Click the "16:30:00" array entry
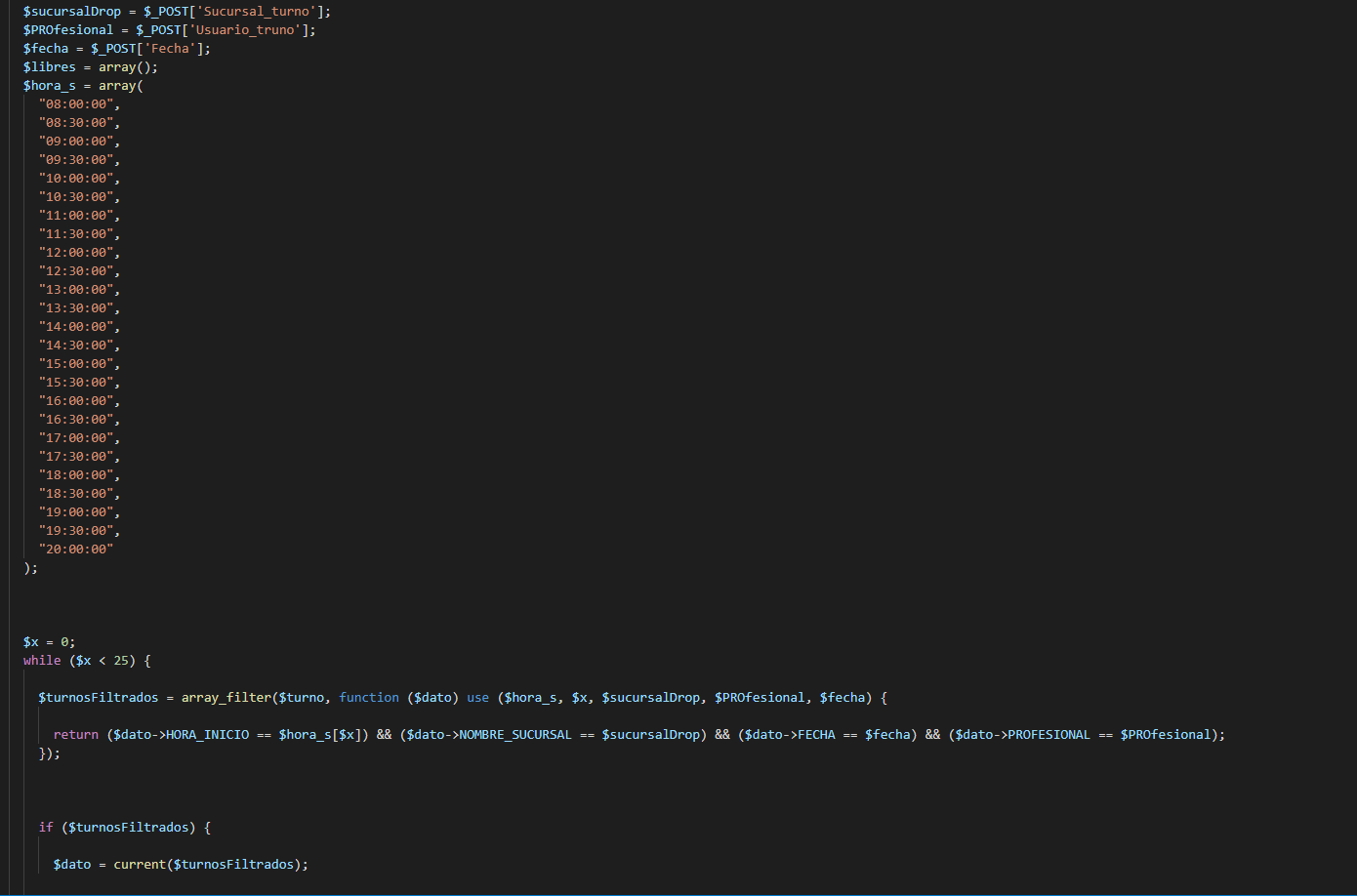This screenshot has width=1357, height=896. pos(76,420)
